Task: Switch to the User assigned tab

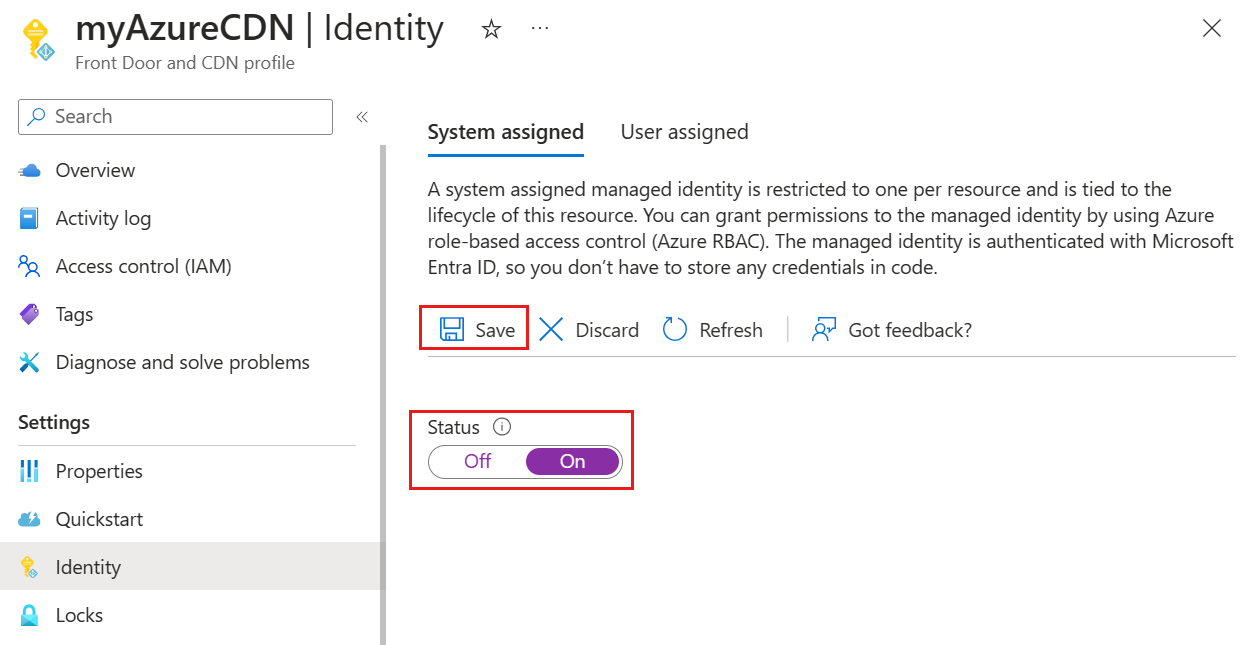Action: coord(684,131)
